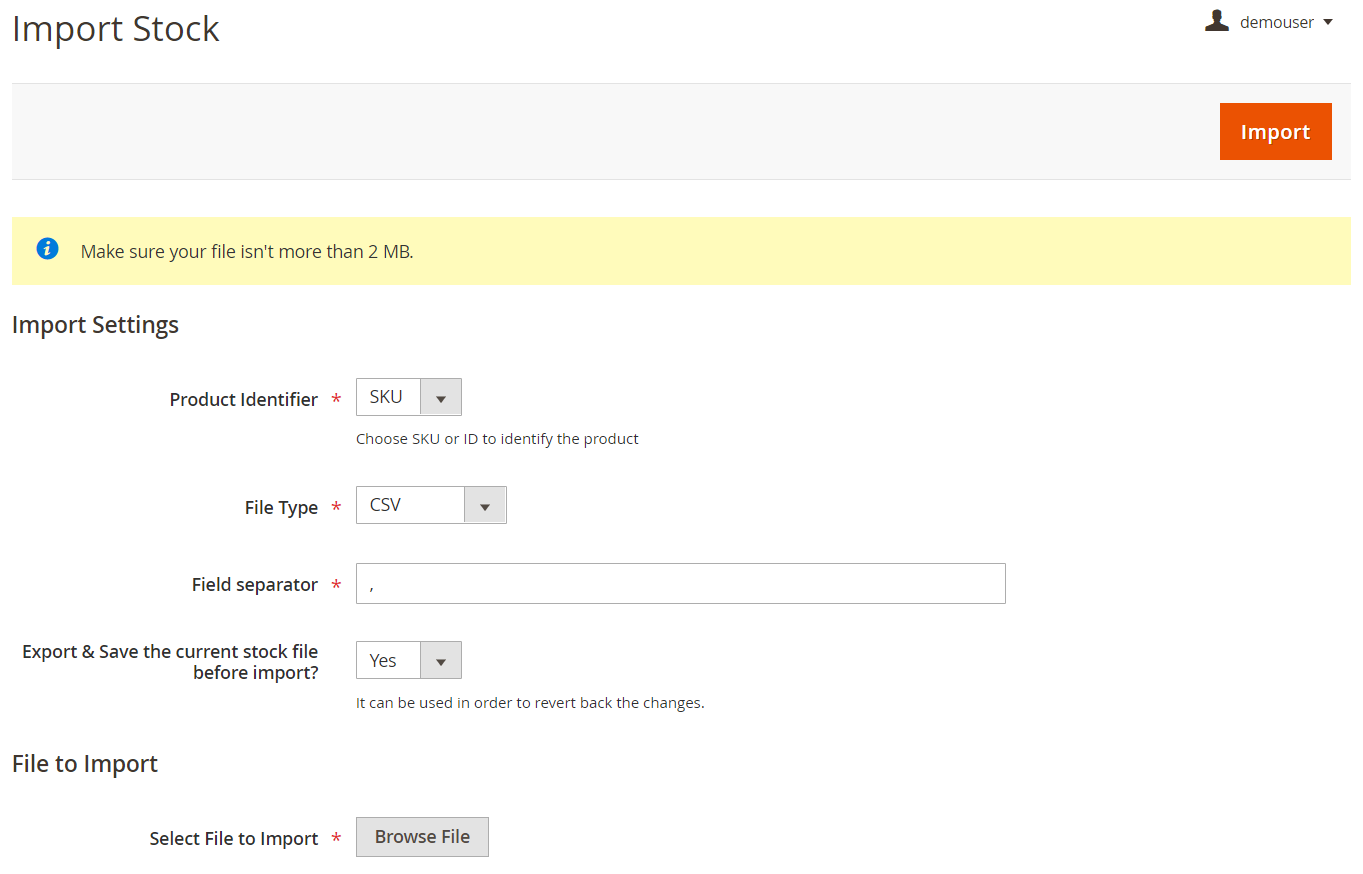Click the 'Select File to Import' label
Screen dimensions: 1363x874
coord(234,839)
